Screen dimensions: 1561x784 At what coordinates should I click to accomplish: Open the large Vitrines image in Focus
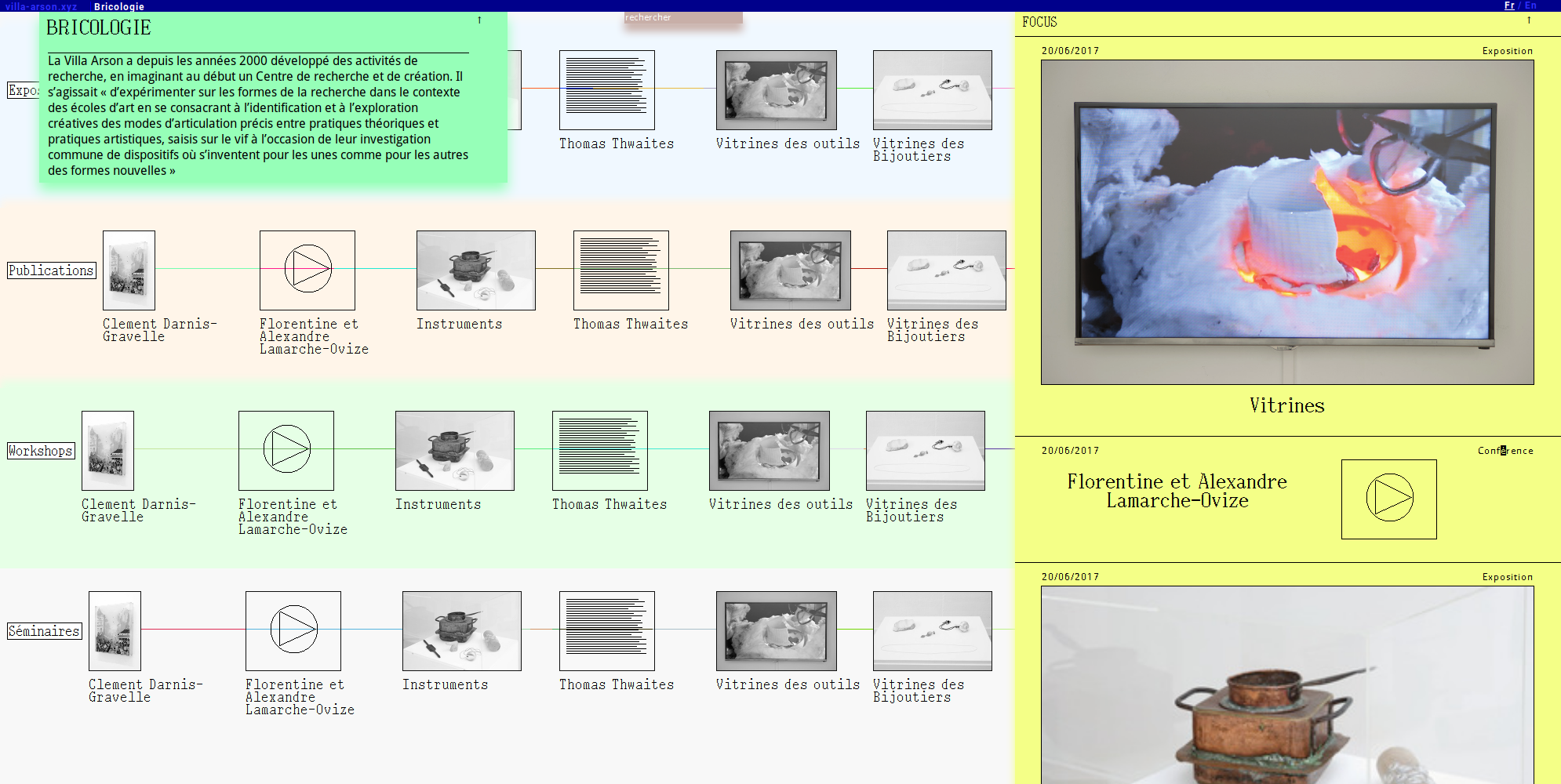coord(1286,222)
